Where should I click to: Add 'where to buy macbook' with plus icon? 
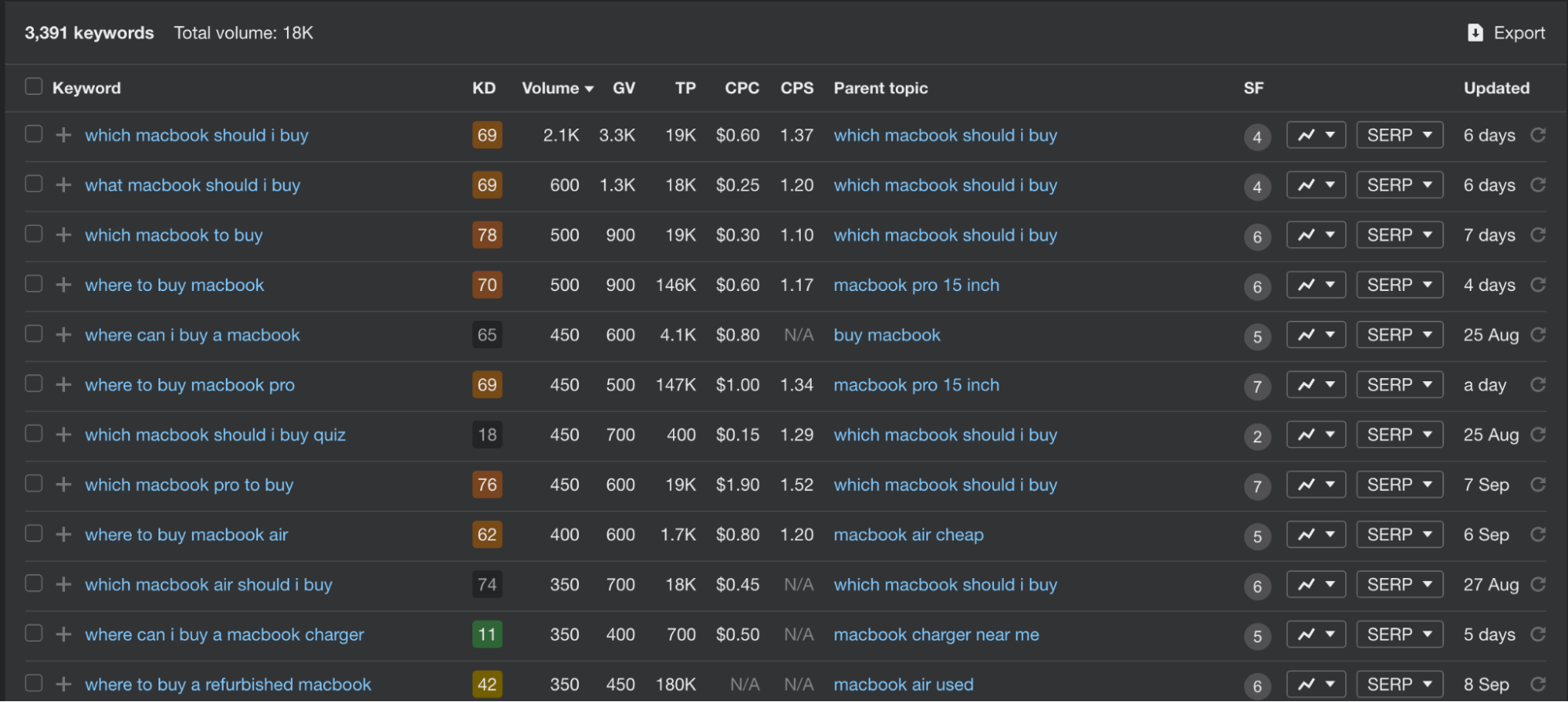(64, 285)
